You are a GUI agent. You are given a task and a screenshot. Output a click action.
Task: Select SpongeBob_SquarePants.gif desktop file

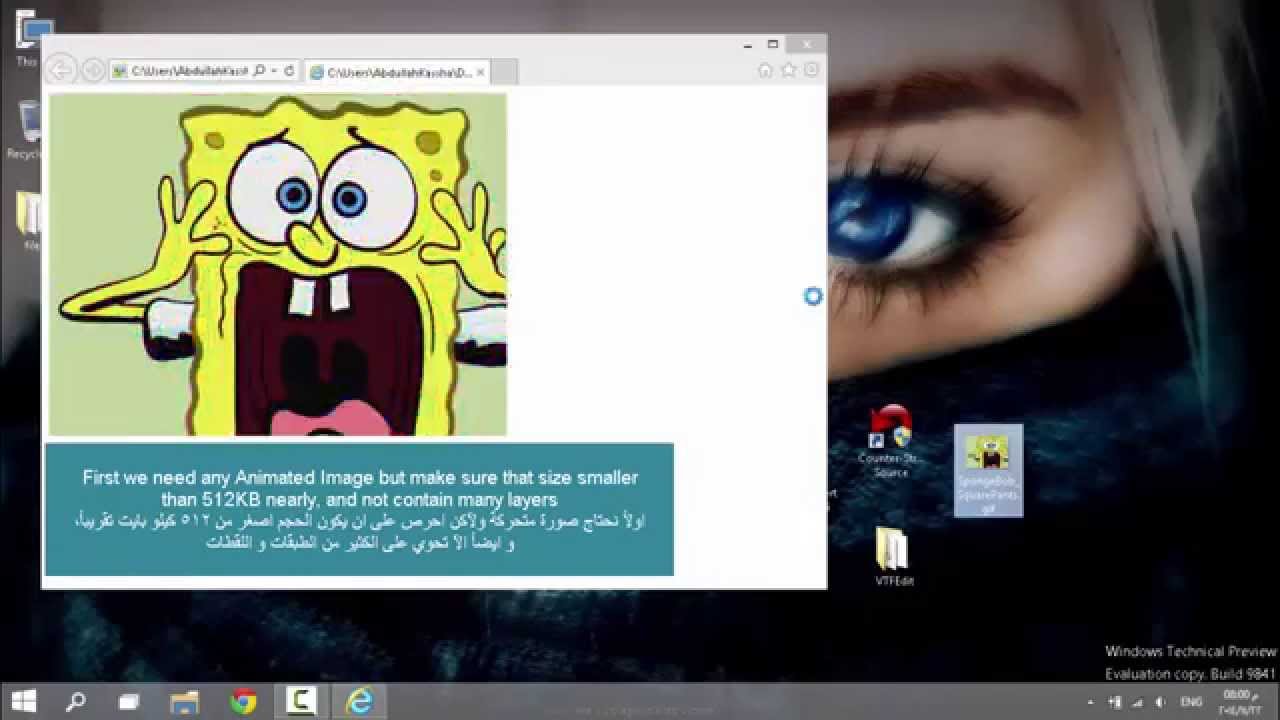point(988,471)
